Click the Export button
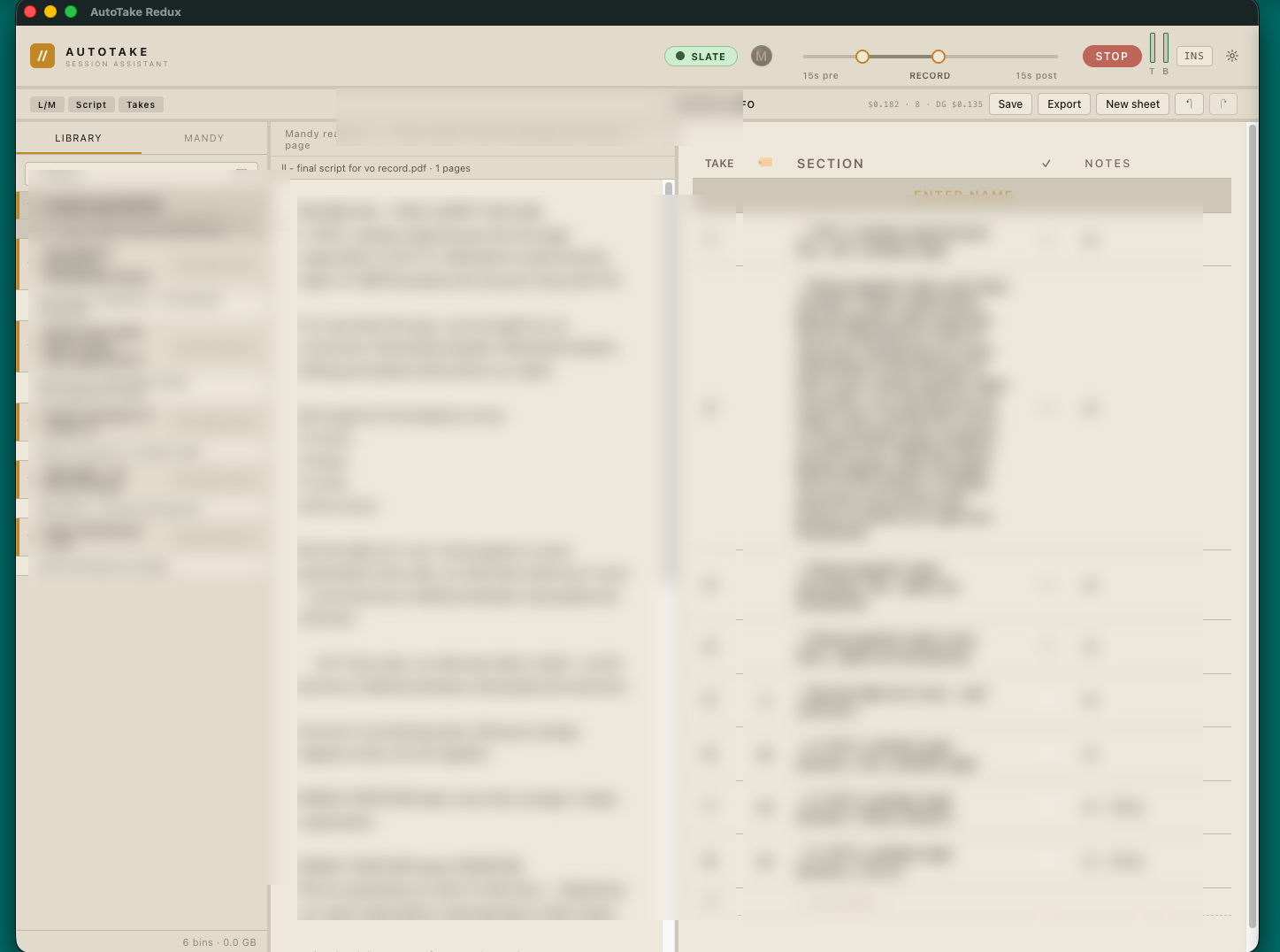 1064,104
